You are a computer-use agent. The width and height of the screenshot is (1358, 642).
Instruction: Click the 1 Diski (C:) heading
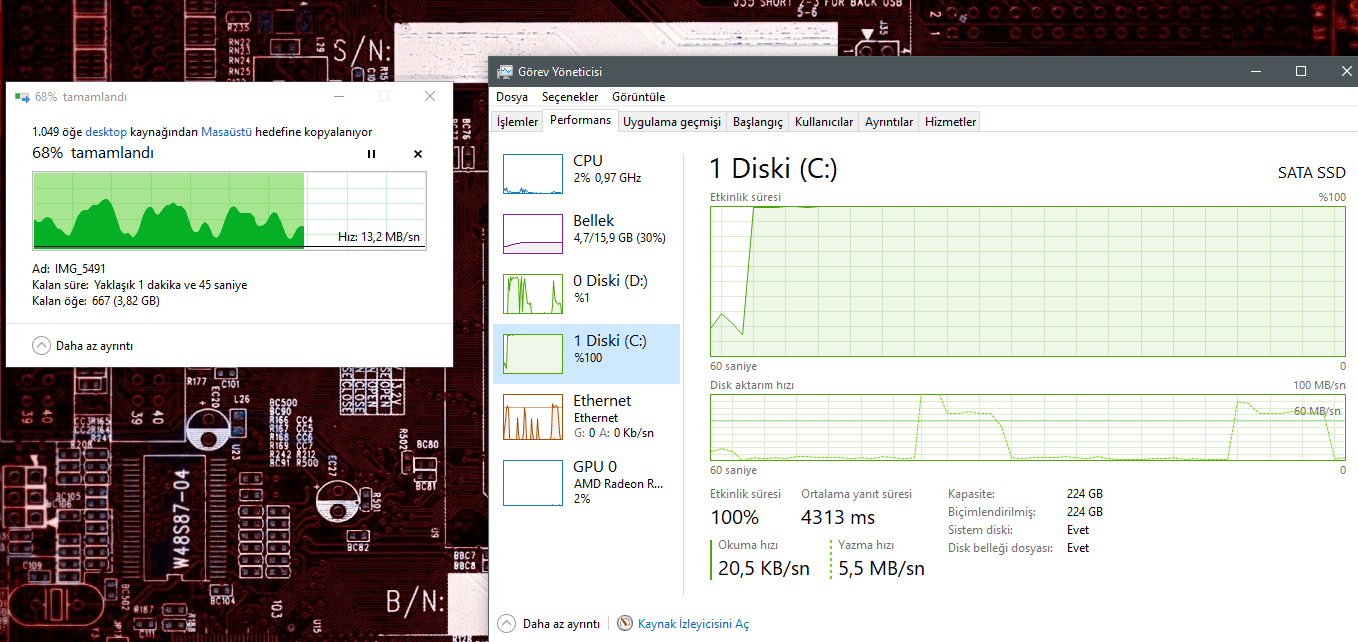tap(773, 169)
